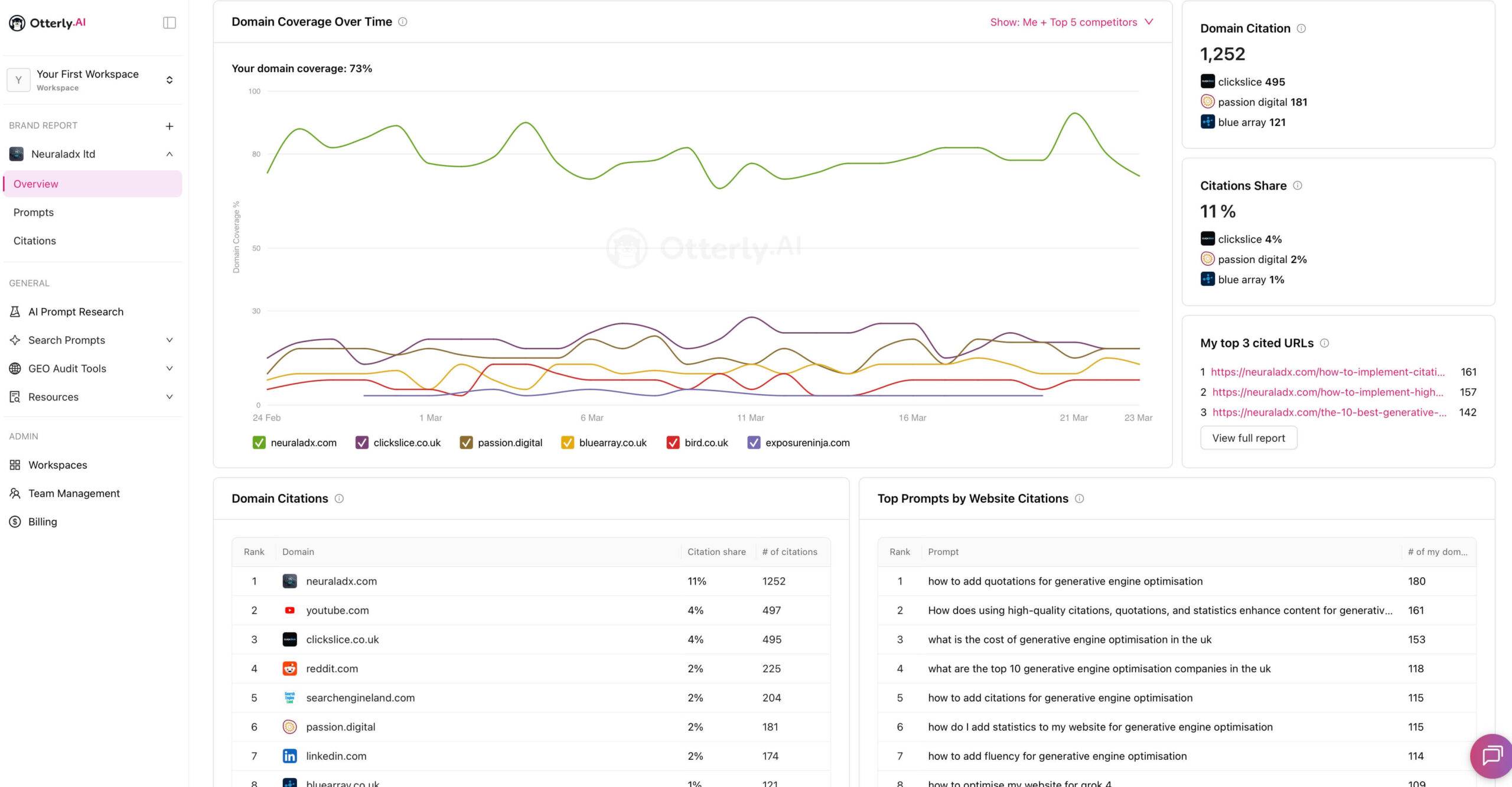Click the Otterly.AI logo

[47, 23]
